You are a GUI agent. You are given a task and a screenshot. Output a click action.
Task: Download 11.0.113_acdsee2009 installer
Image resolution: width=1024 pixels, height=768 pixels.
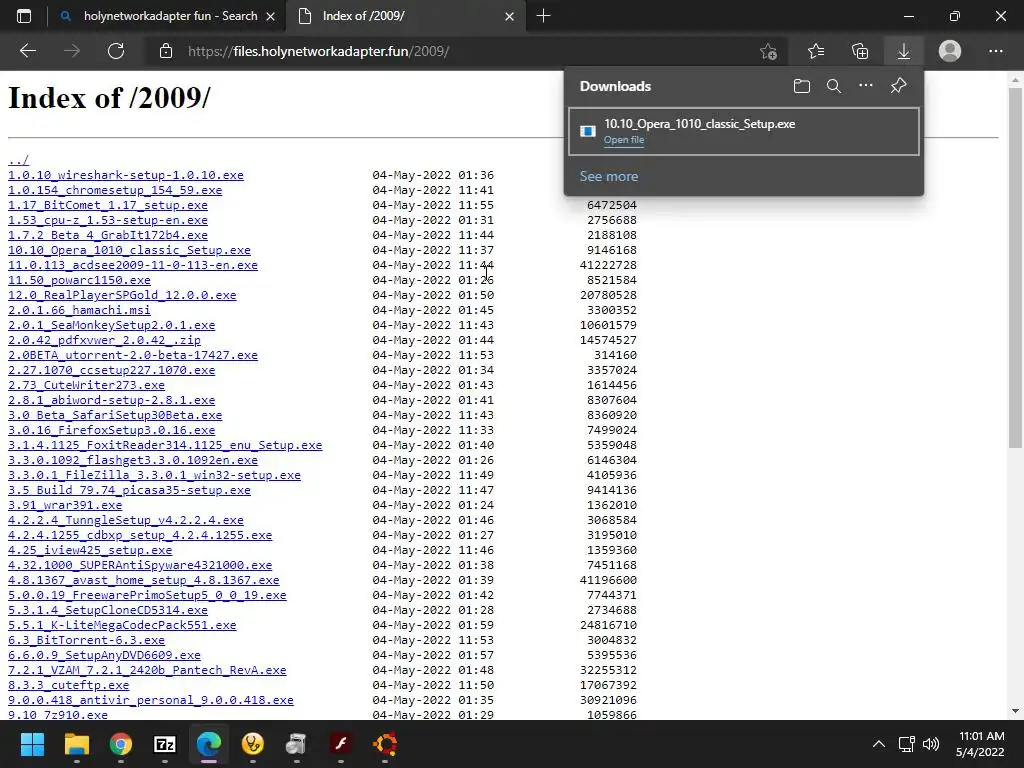pyautogui.click(x=133, y=265)
